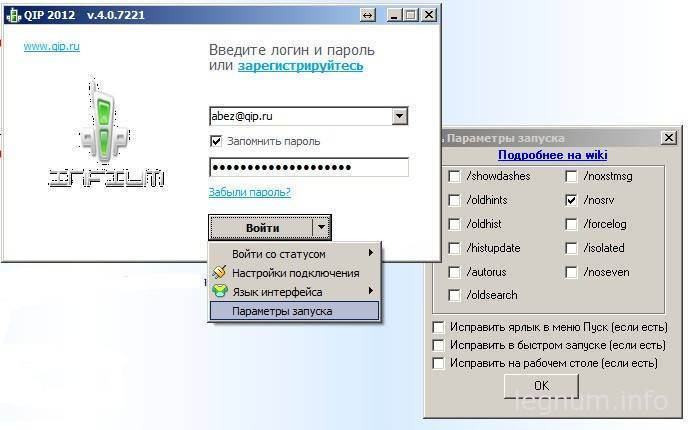The height and width of the screenshot is (430, 690).
Task: Click the interface language icon
Action: [x=219, y=291]
